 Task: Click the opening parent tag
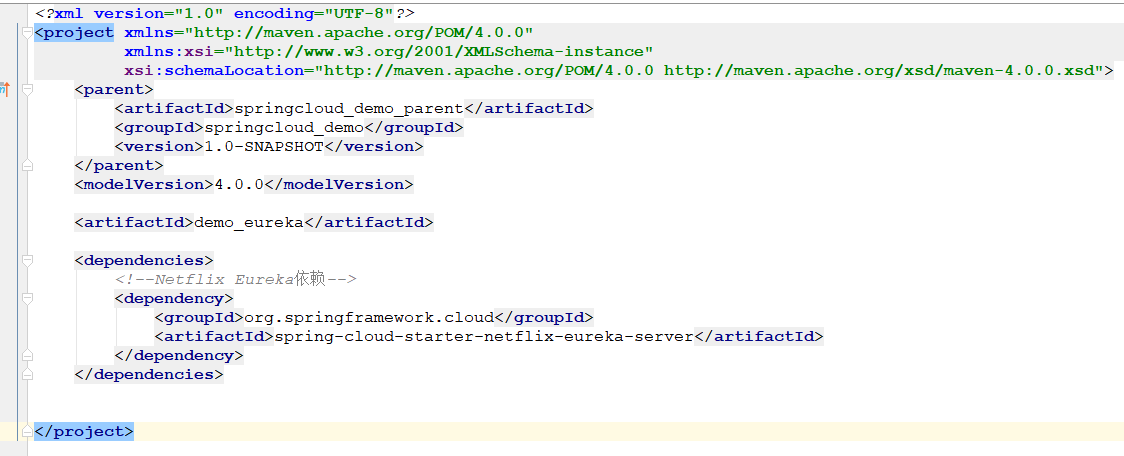114,90
